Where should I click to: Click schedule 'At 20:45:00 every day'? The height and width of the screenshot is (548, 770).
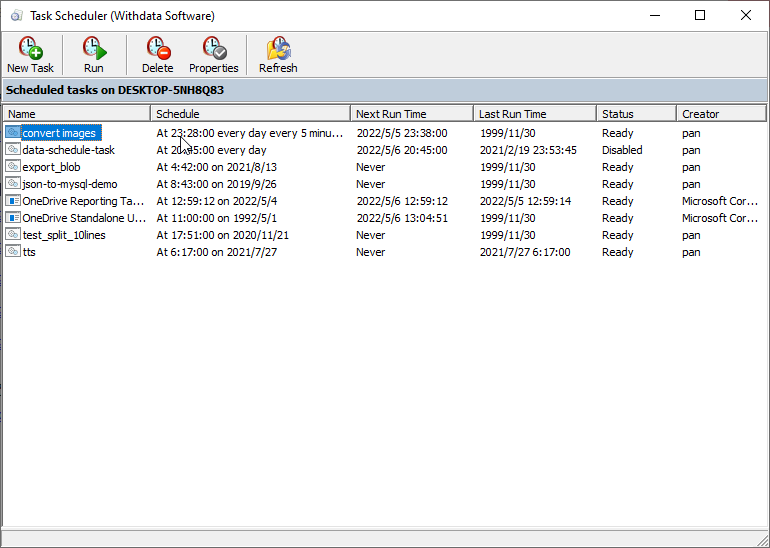pyautogui.click(x=212, y=150)
